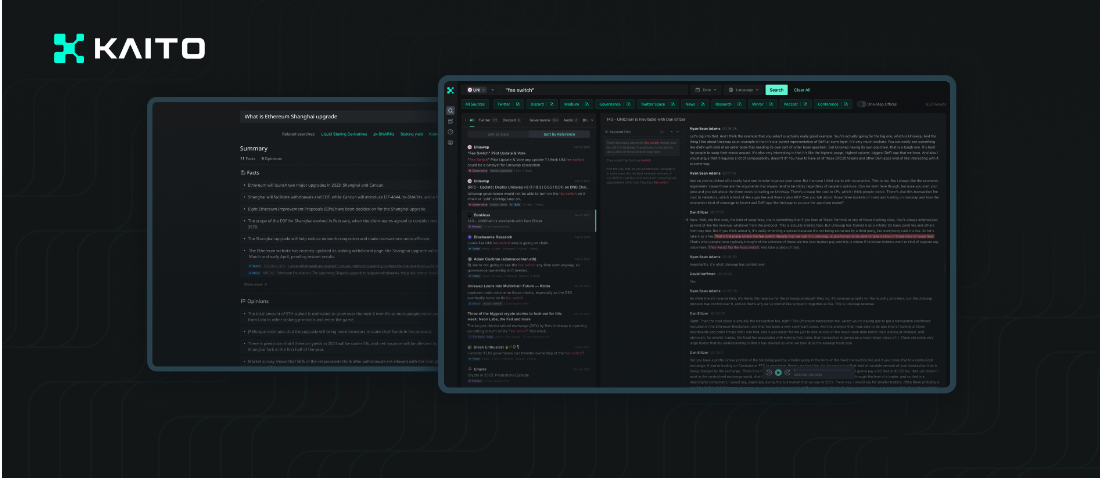Image resolution: width=1101 pixels, height=480 pixels.
Task: Toggle the News source filter
Action: [x=695, y=104]
